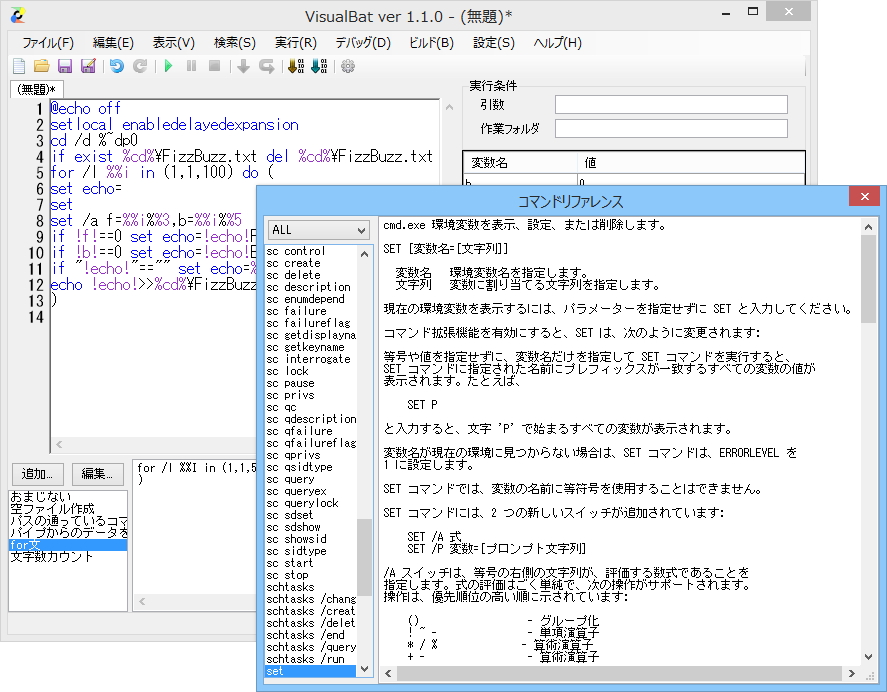Select for文 in the snippet list
This screenshot has width=887, height=692.
[68, 545]
